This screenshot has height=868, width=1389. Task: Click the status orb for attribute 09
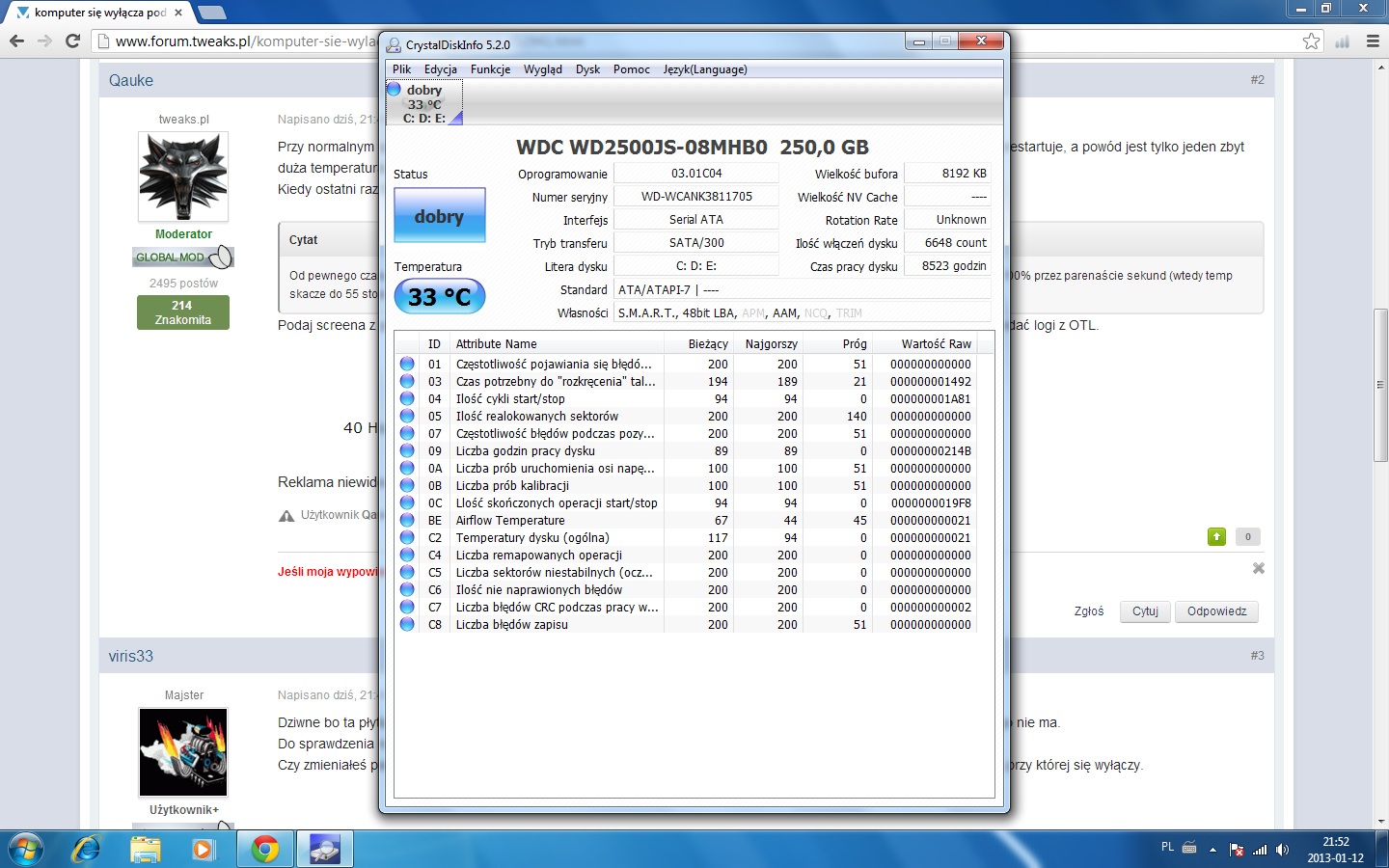pos(407,451)
